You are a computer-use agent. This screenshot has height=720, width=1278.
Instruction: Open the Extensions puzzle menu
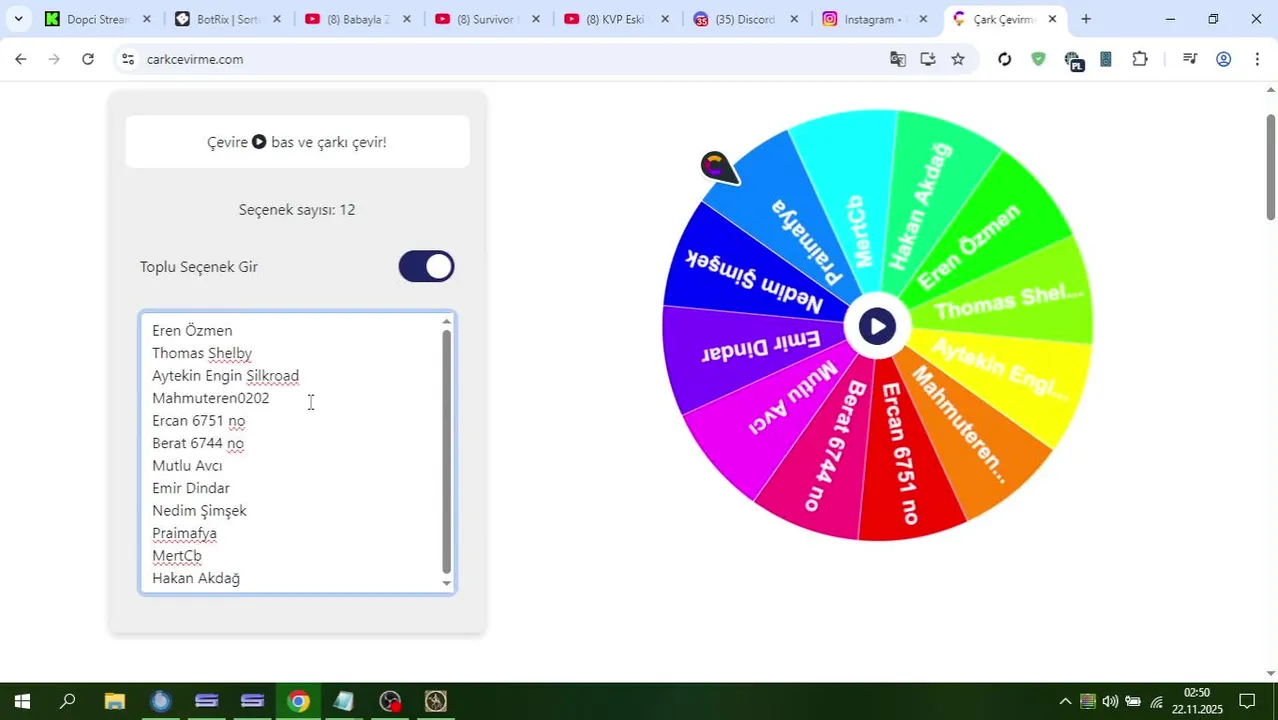[x=1140, y=59]
